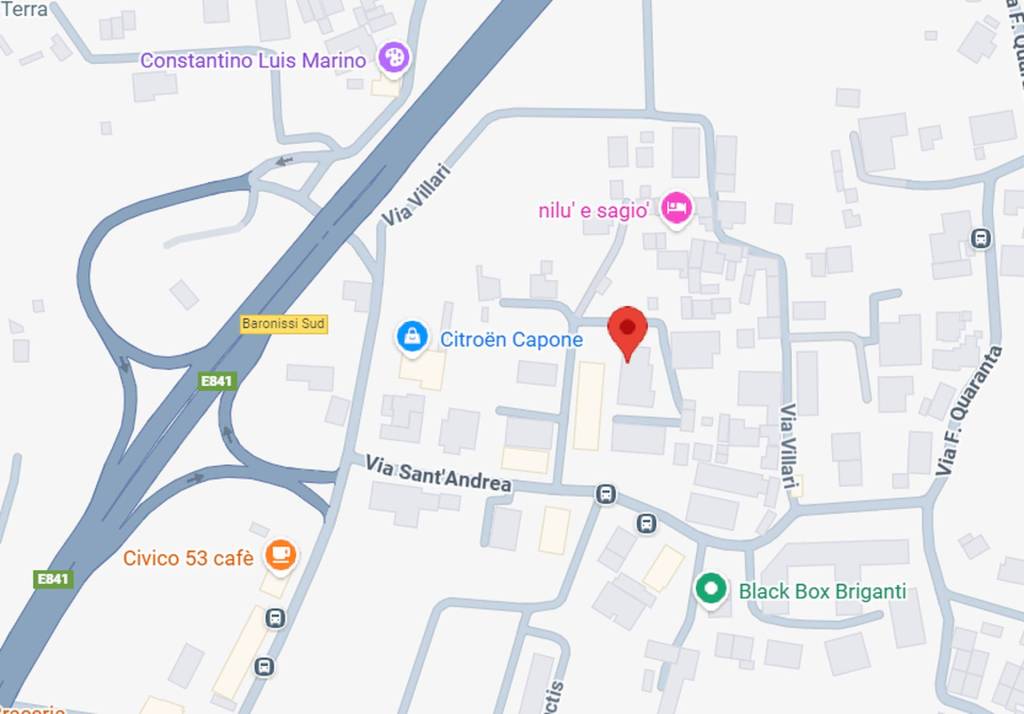This screenshot has height=714, width=1024.
Task: Select the Civico 53 café text label
Action: pyautogui.click(x=188, y=558)
